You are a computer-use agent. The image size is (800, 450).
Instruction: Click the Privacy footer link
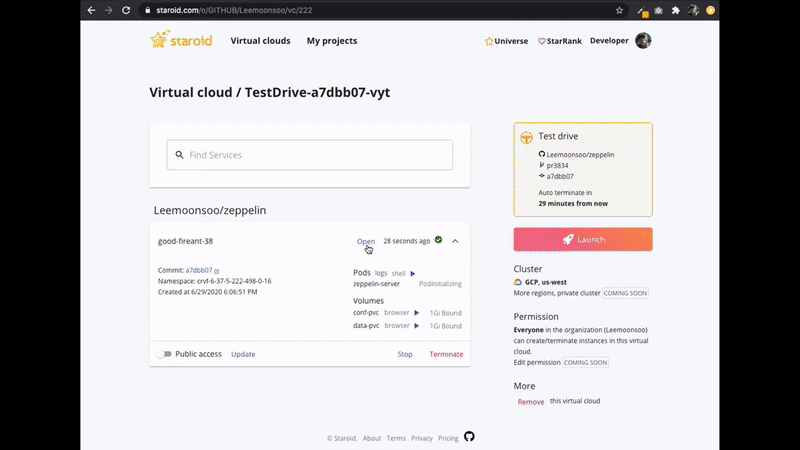422,438
